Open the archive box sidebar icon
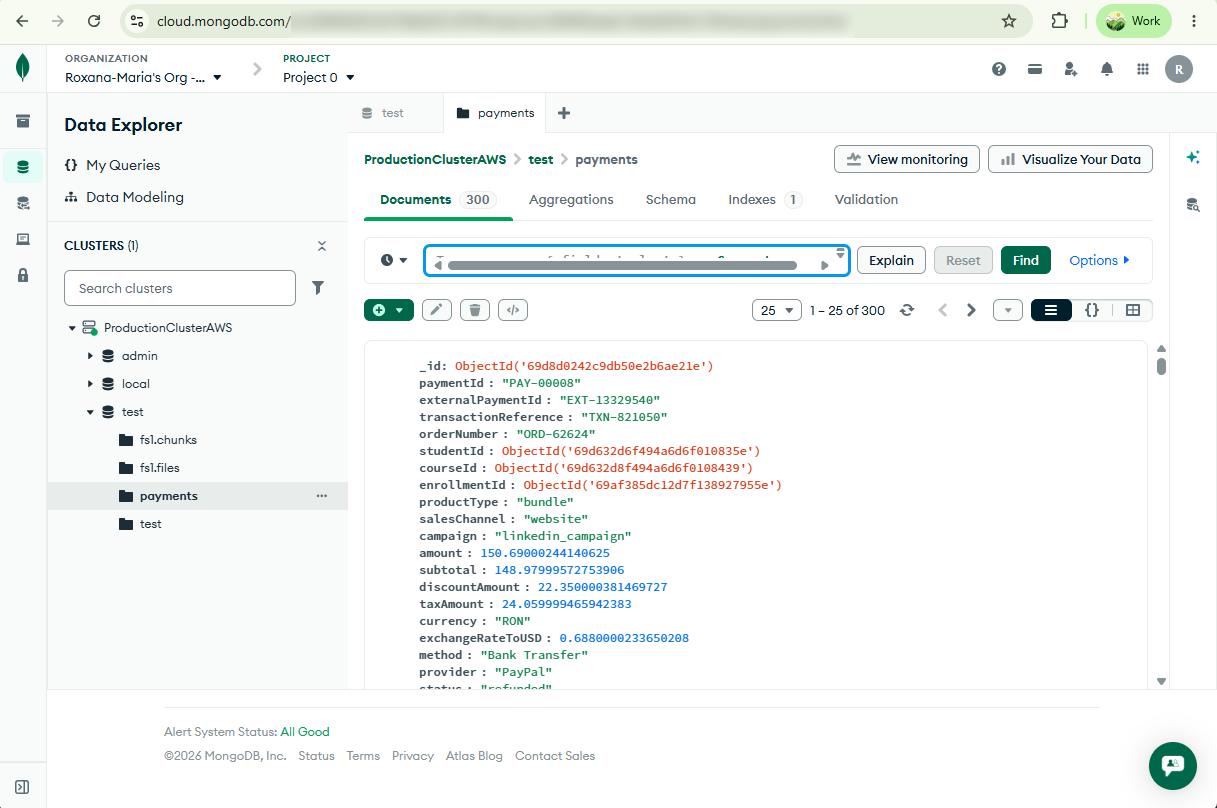Screen dimensions: 1217x808 pos(23,121)
